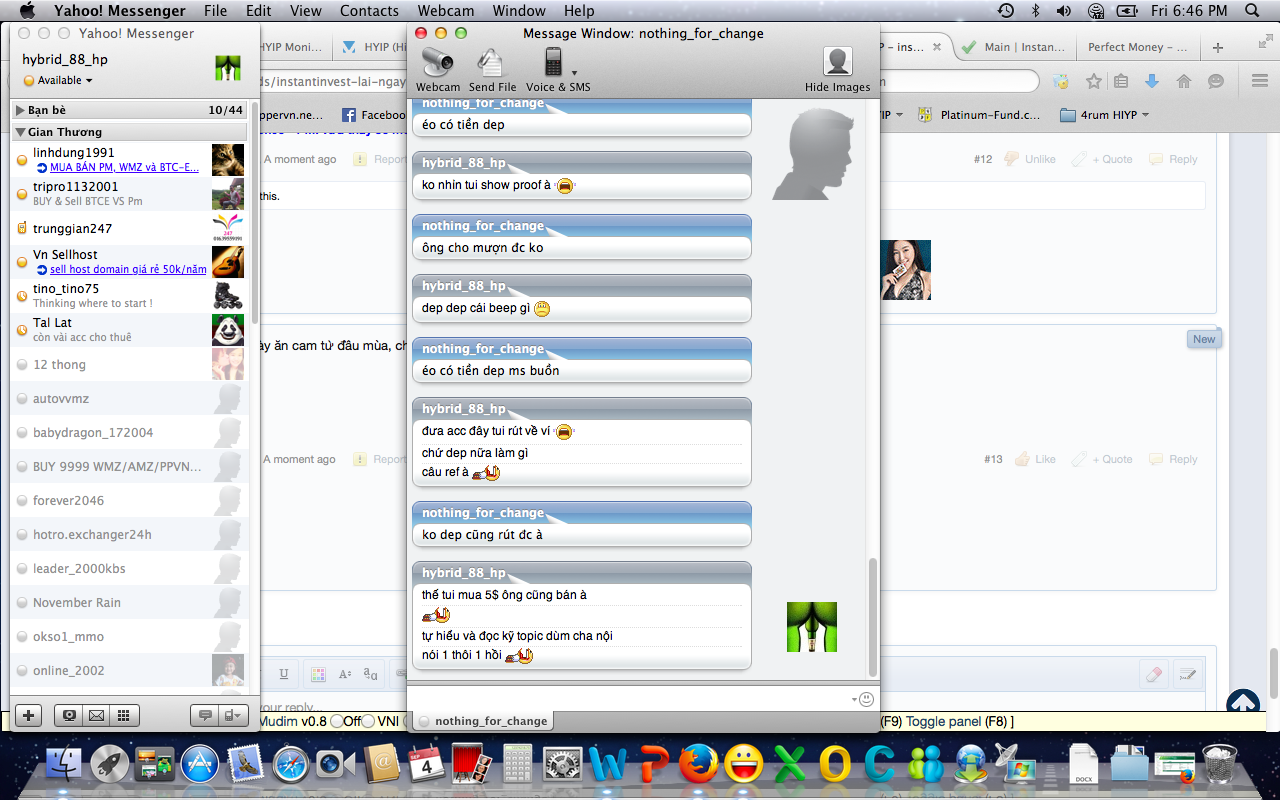The image size is (1280, 800).
Task: Select offline contact November Rain
Action: click(x=129, y=602)
